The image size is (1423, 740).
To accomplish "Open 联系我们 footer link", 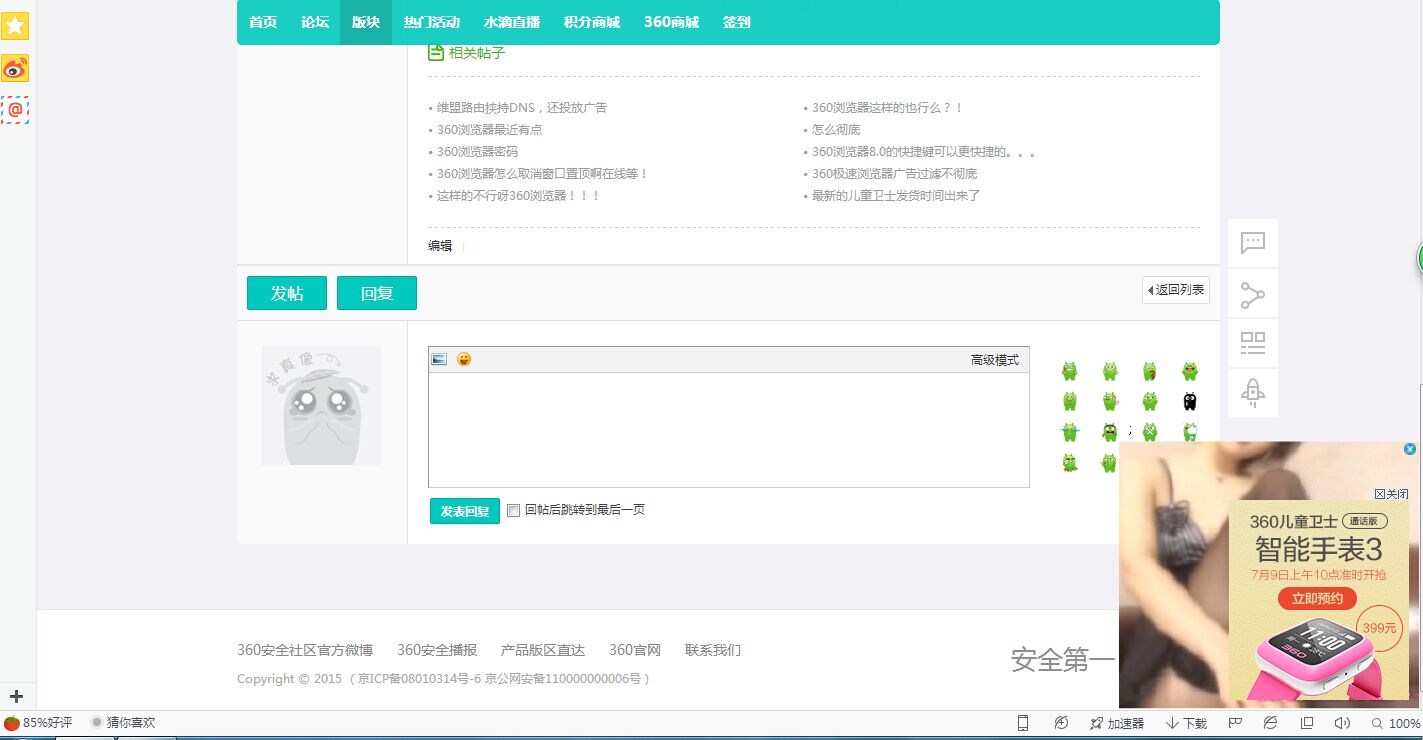I will [713, 650].
